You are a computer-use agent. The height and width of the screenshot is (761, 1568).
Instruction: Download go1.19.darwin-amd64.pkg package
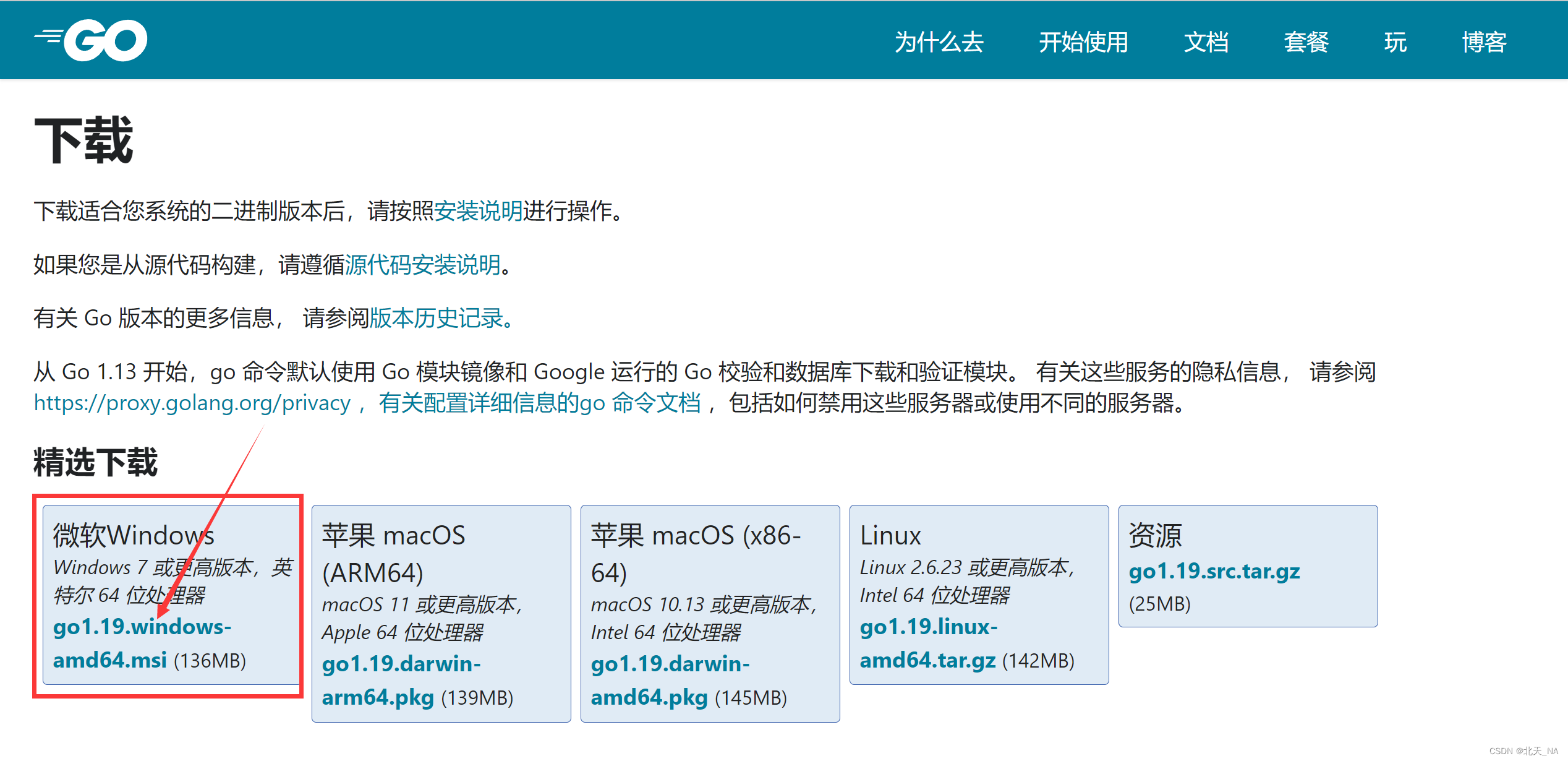click(670, 681)
